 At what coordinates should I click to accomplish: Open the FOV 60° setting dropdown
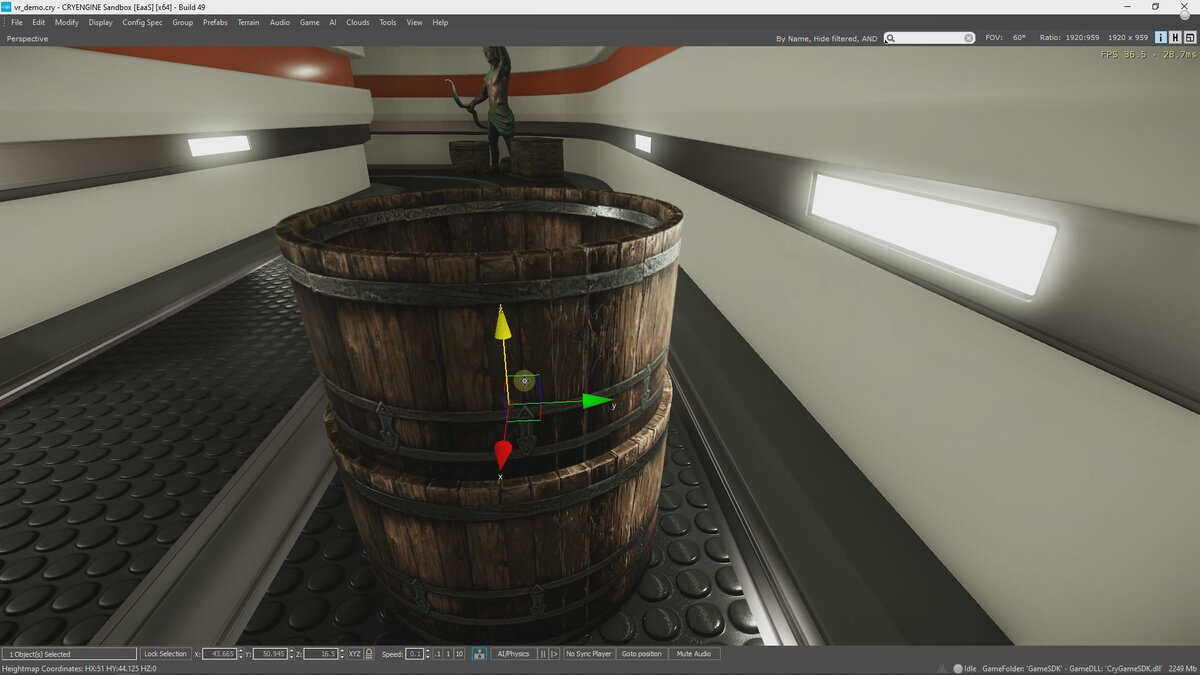click(1019, 38)
